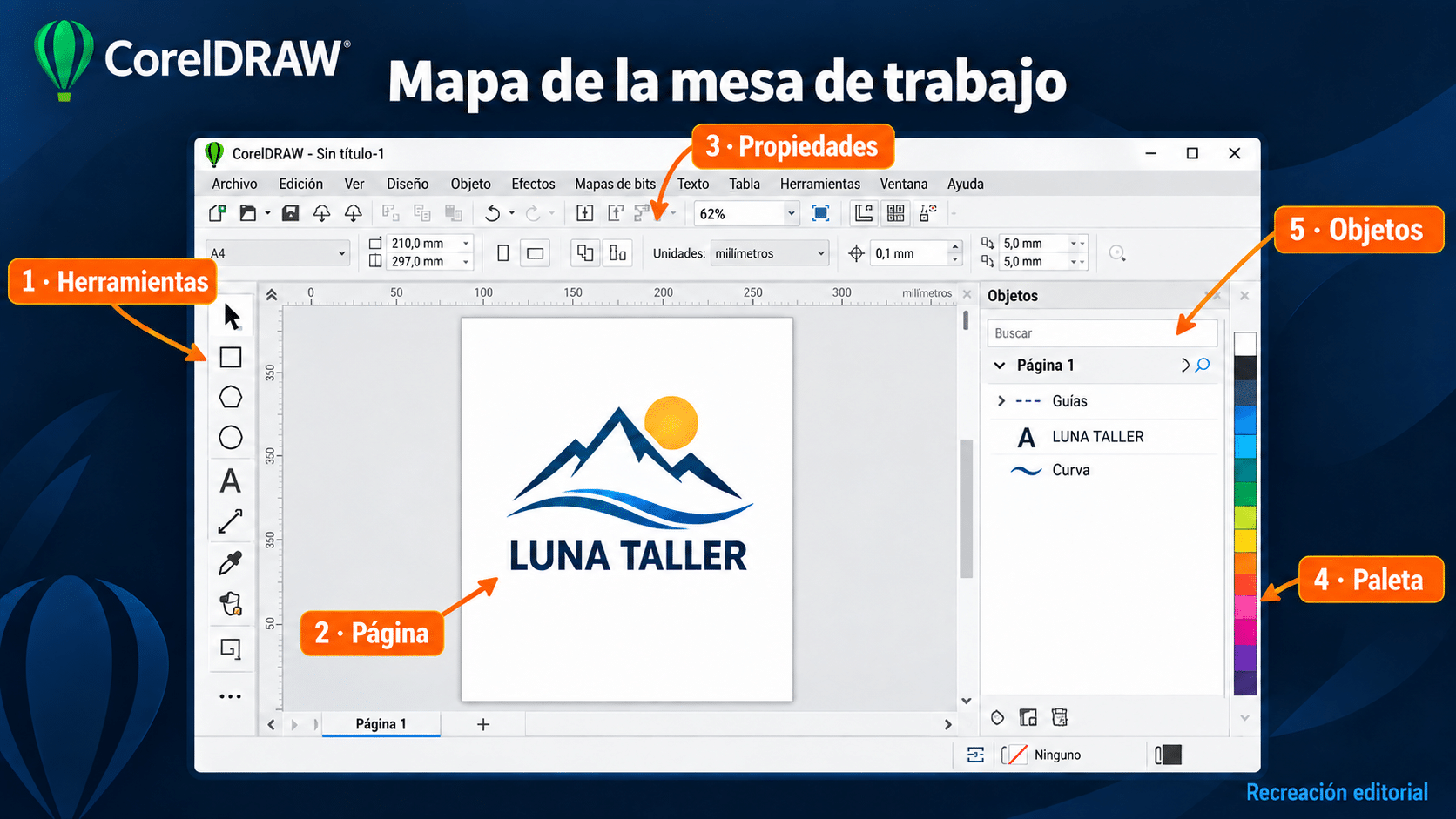Open the Efectos menu

click(533, 184)
